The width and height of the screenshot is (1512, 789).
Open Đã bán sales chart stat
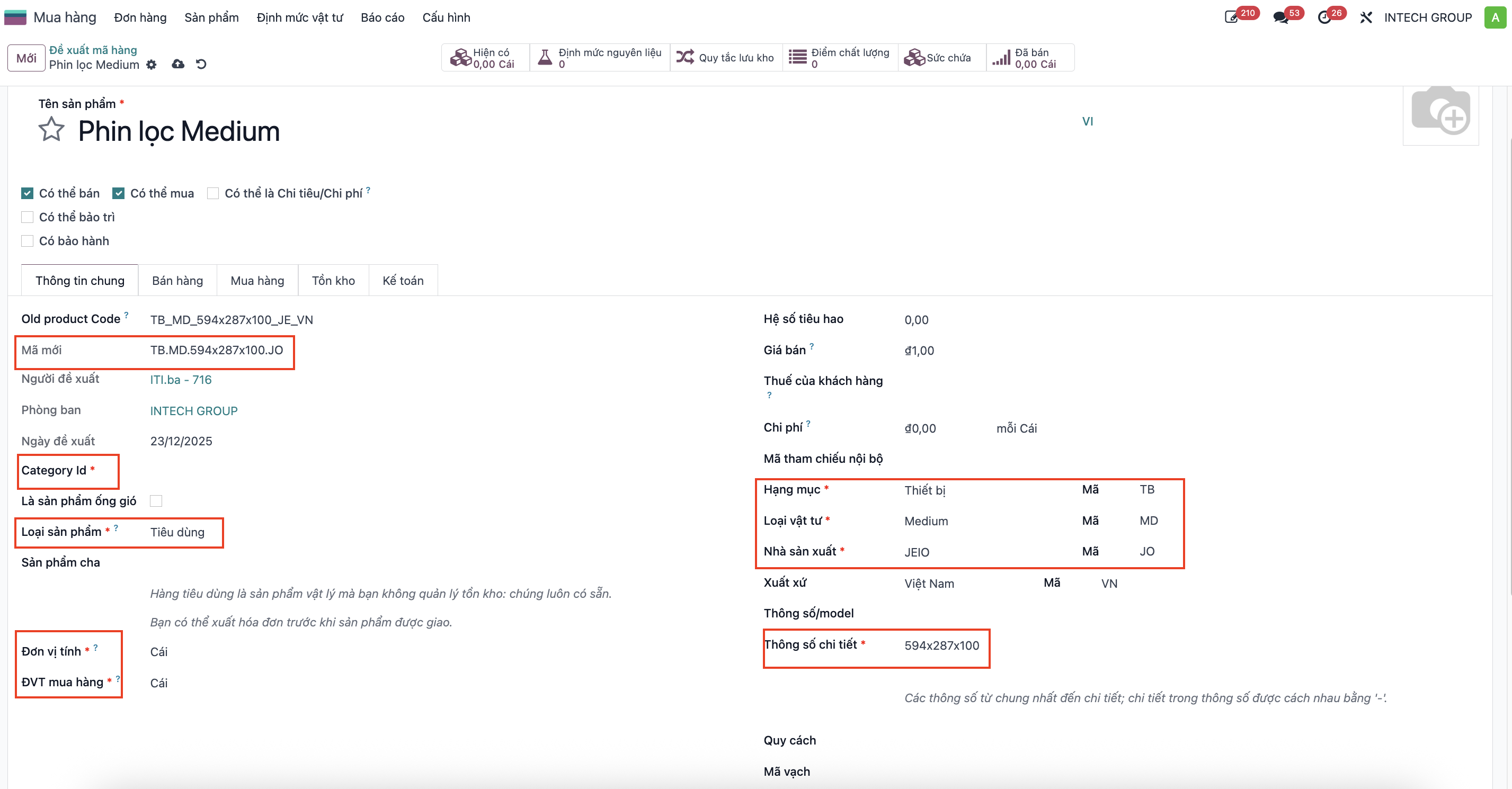point(1030,58)
